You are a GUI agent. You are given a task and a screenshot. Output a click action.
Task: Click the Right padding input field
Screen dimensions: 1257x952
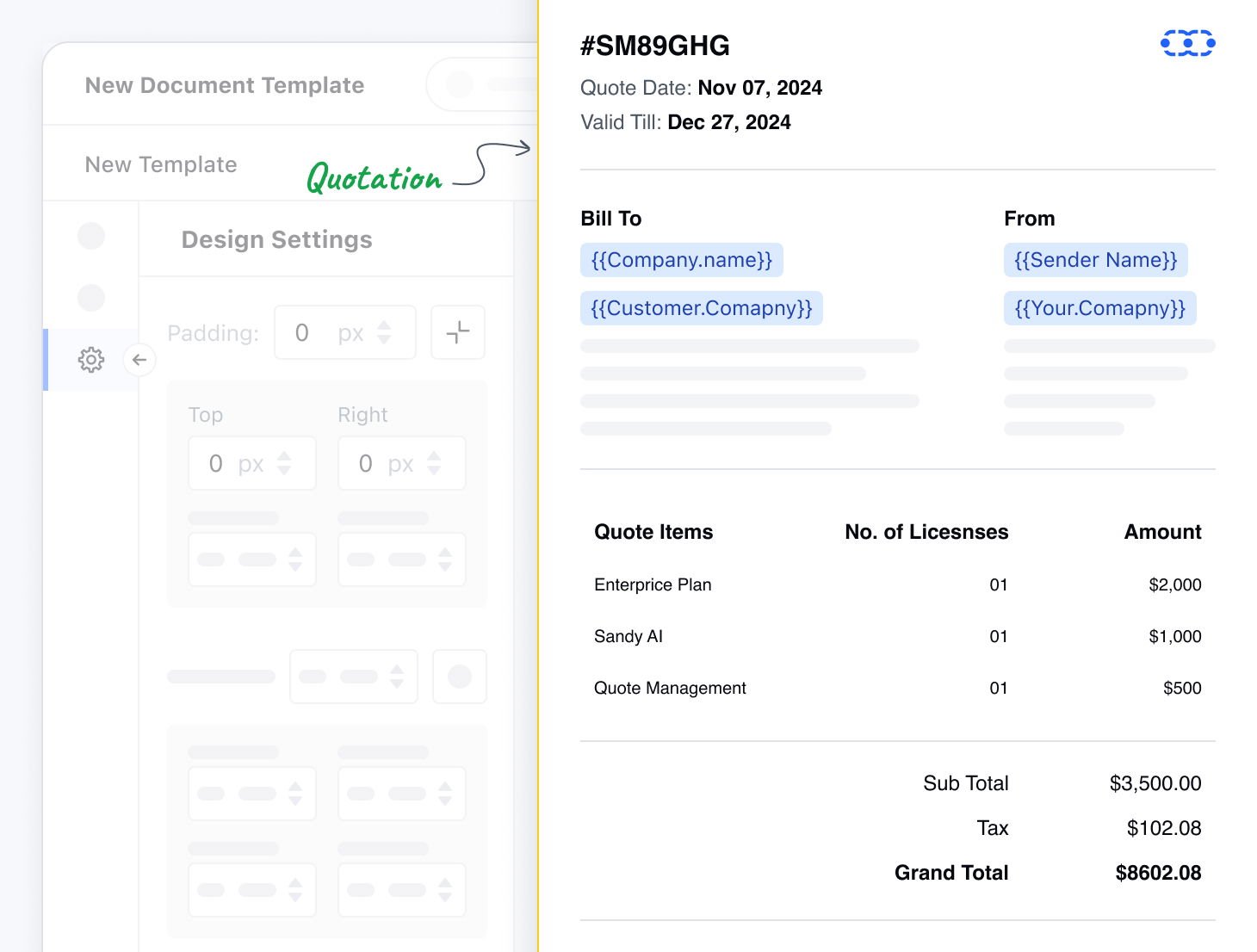click(382, 463)
